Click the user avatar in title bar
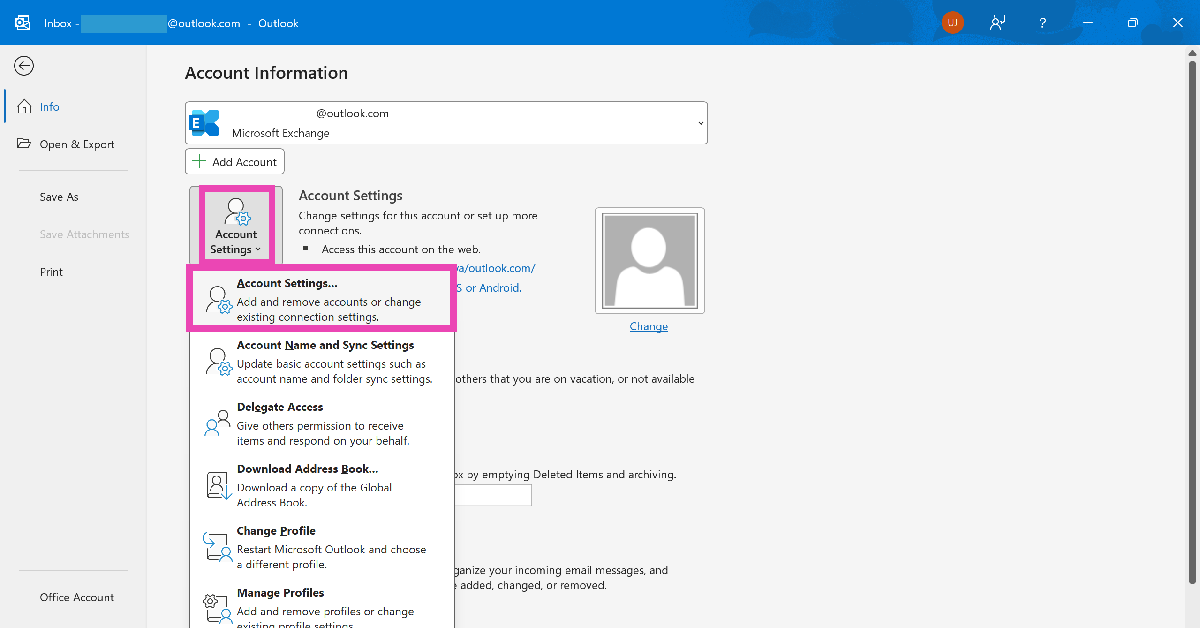This screenshot has width=1200, height=628. click(x=952, y=22)
